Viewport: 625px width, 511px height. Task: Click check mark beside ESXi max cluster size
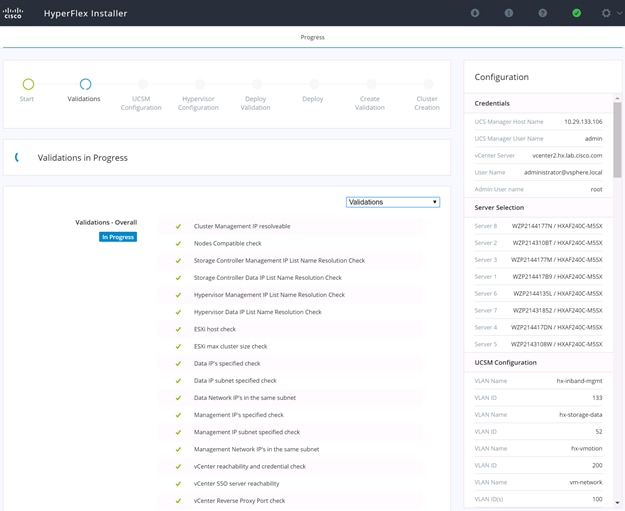tap(178, 346)
